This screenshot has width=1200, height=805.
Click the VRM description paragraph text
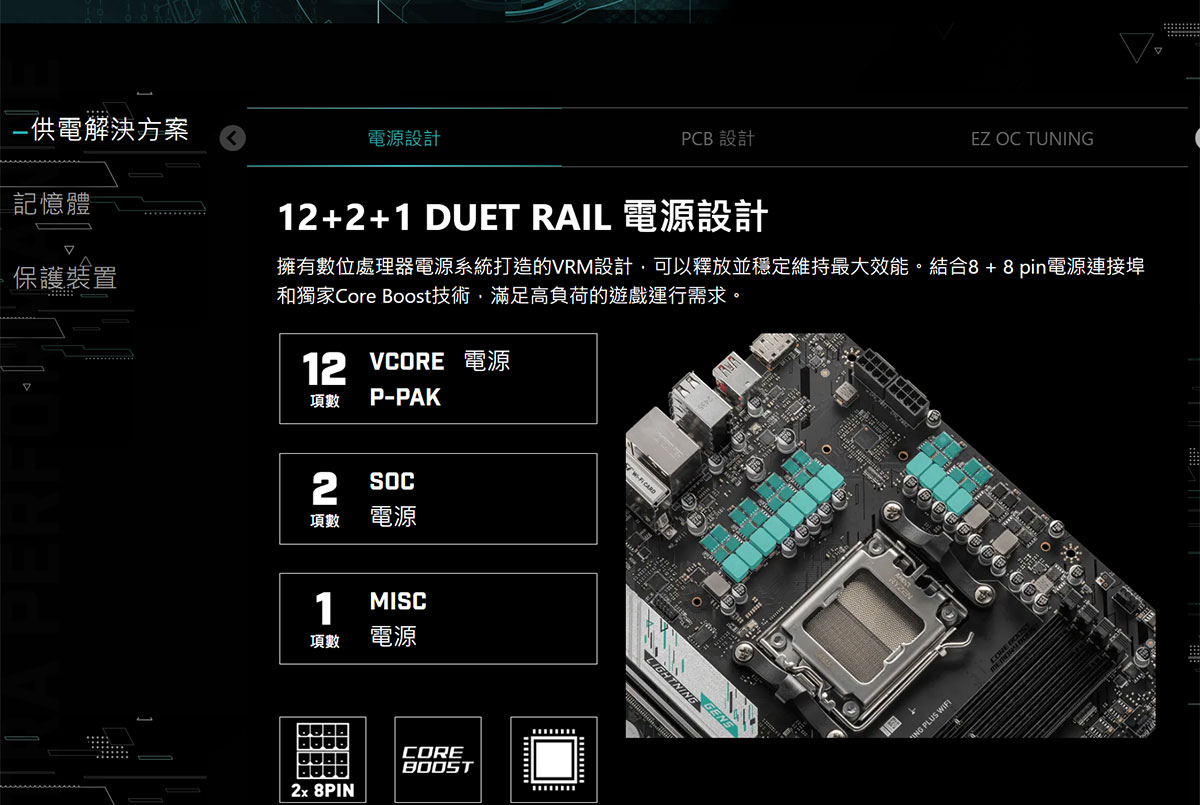(x=711, y=282)
